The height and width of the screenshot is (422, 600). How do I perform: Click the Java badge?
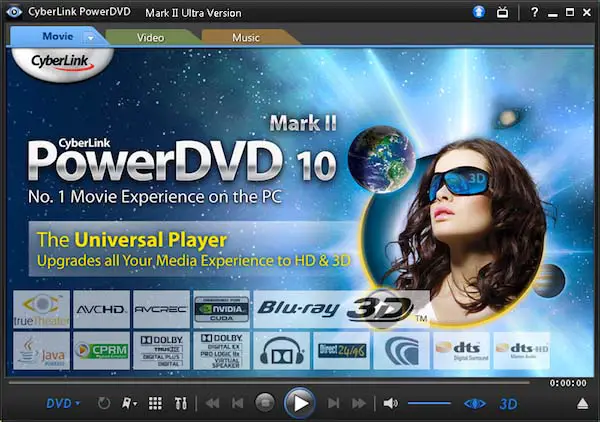(x=41, y=350)
